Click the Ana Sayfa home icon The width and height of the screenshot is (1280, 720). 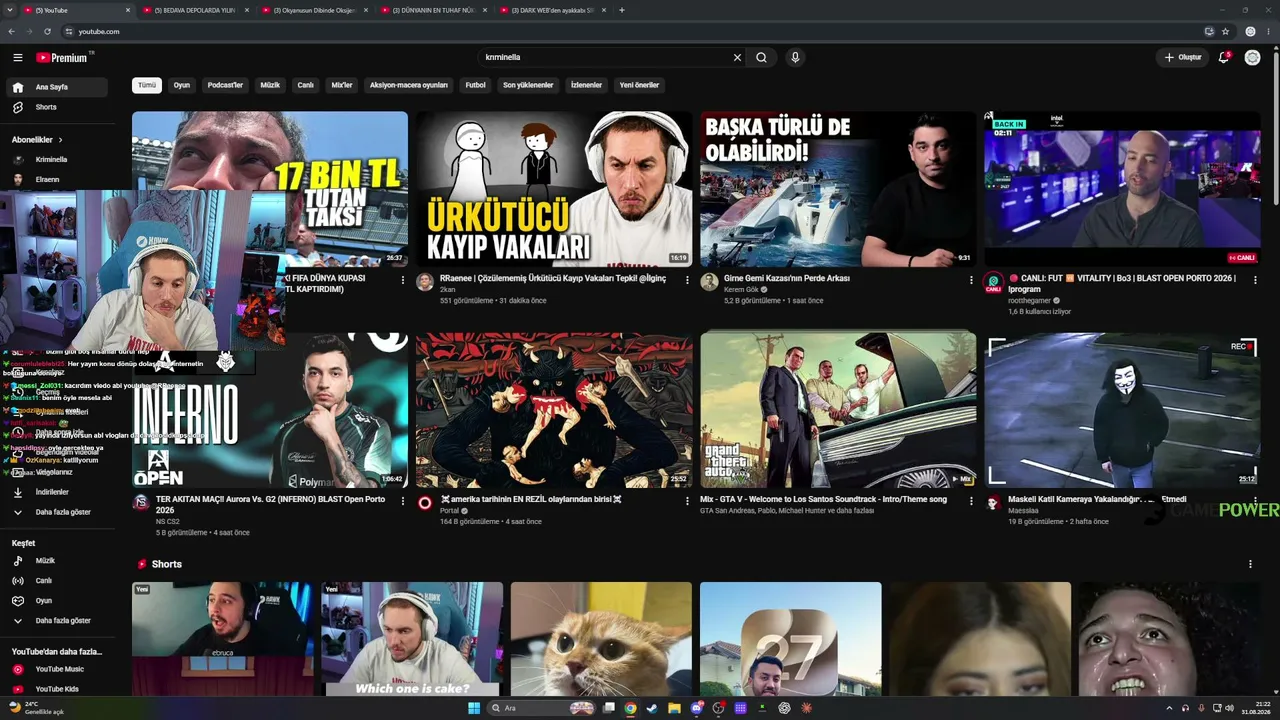point(17,87)
